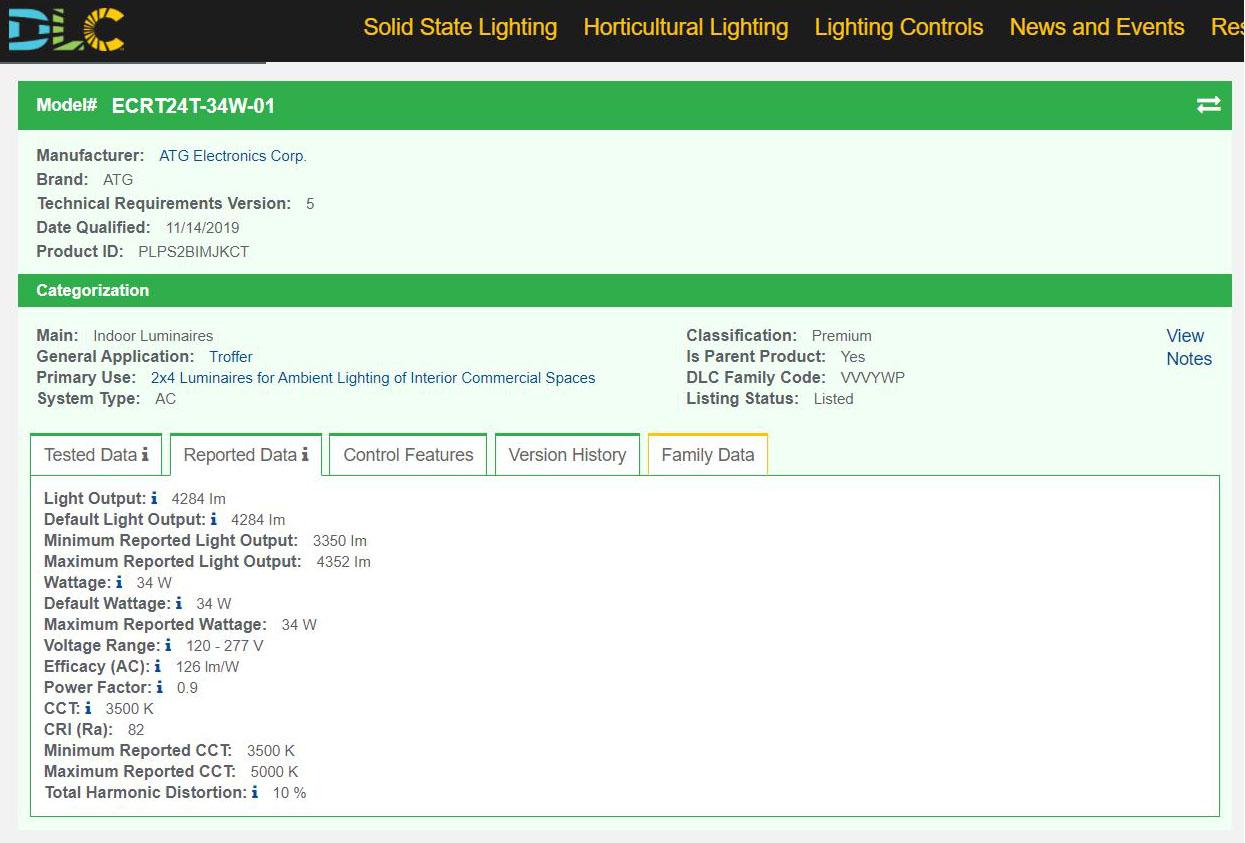The width and height of the screenshot is (1245, 843).
Task: Click the Troffer general application link
Action: point(230,357)
